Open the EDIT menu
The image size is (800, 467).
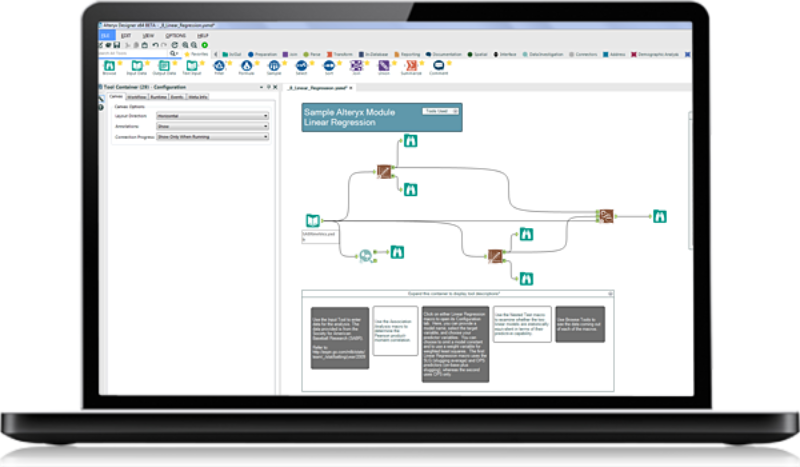tap(126, 36)
